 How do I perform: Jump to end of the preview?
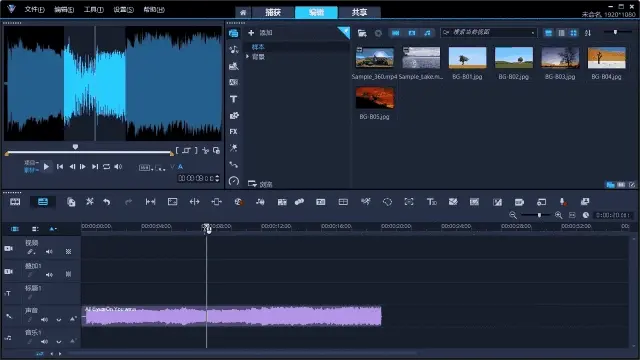95,167
